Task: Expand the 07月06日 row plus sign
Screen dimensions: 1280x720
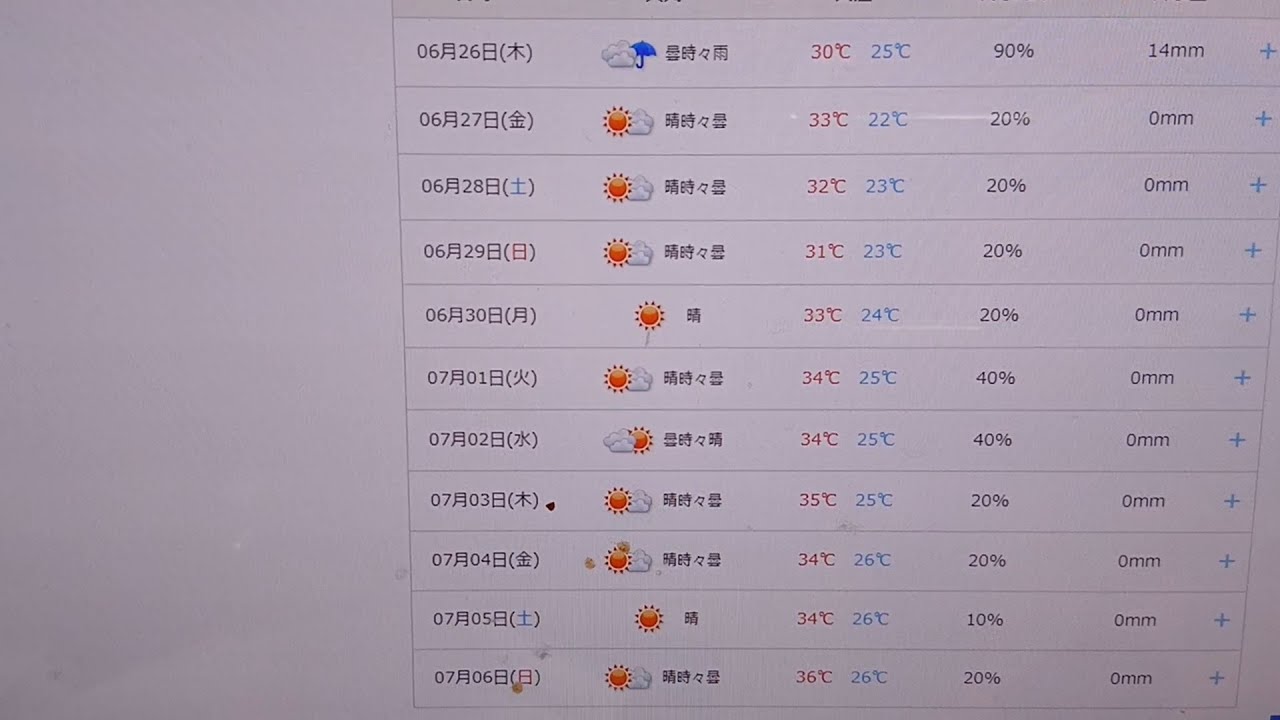Action: (x=1217, y=678)
